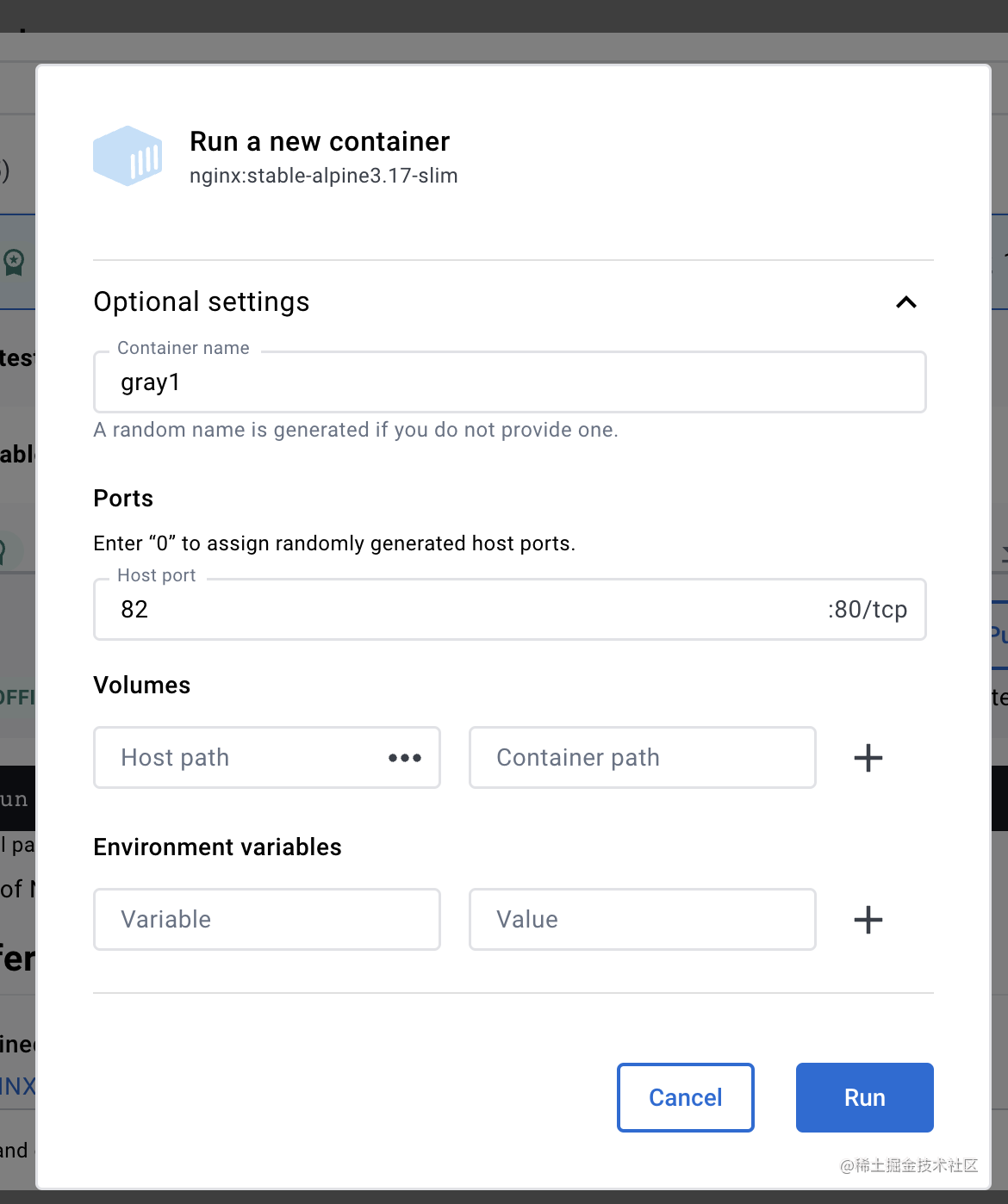The image size is (1008, 1204).
Task: Add another volume with the plus icon
Action: pos(868,758)
